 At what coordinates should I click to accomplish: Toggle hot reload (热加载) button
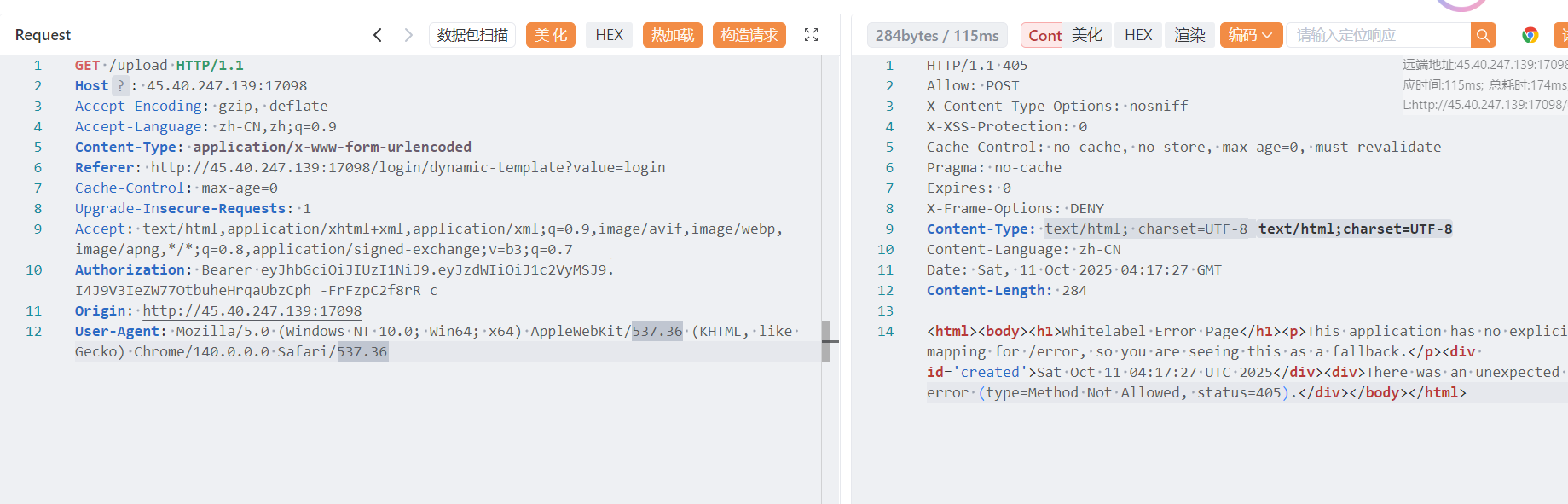(672, 35)
